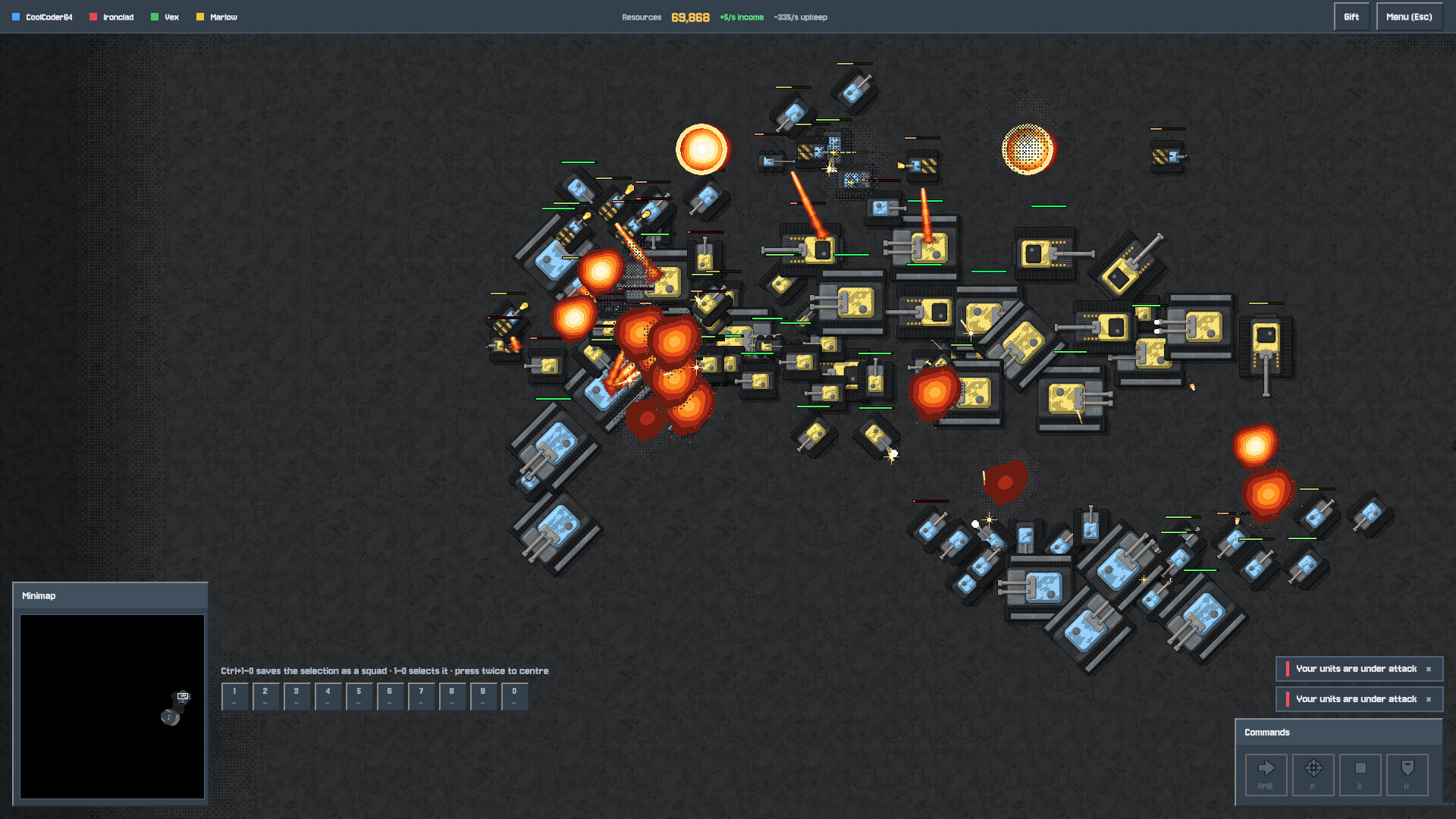Click the Marlow yellow player swatch
The image size is (1456, 819).
click(200, 17)
